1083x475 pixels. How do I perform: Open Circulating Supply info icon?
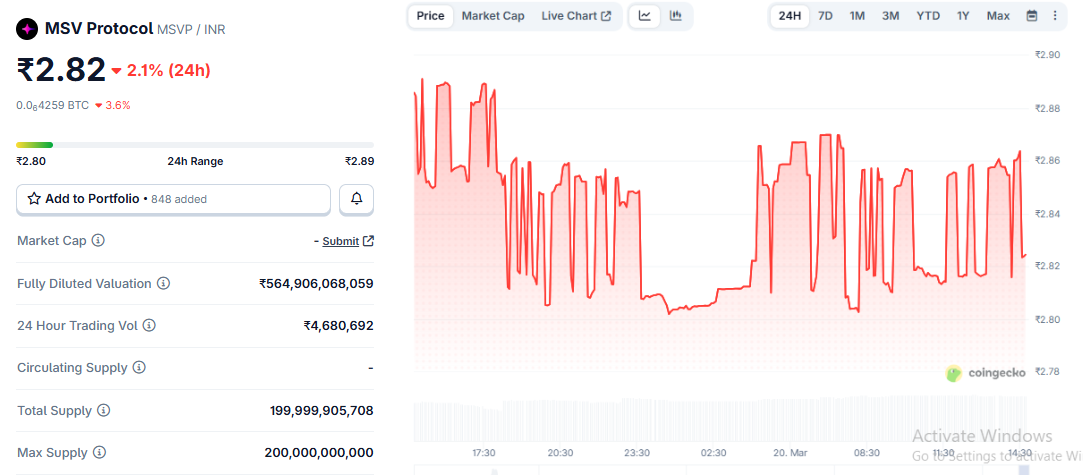coord(139,367)
